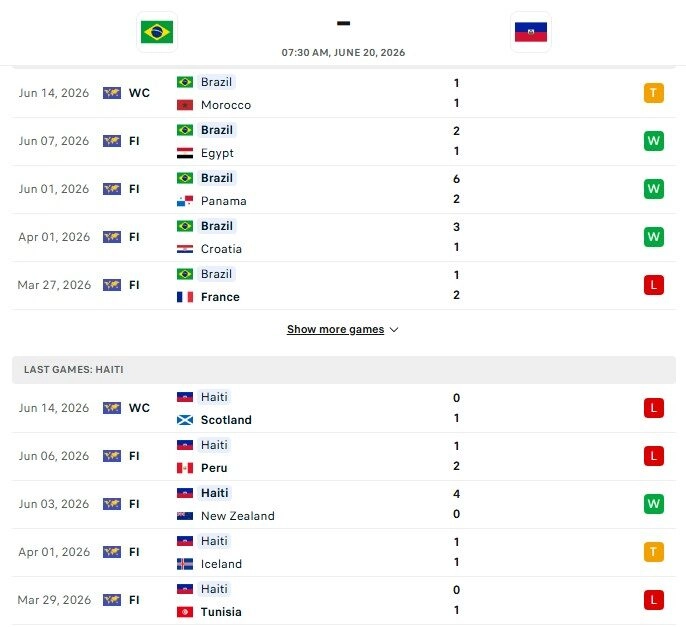Click the France flag icon
The width and height of the screenshot is (686, 627).
pos(185,297)
